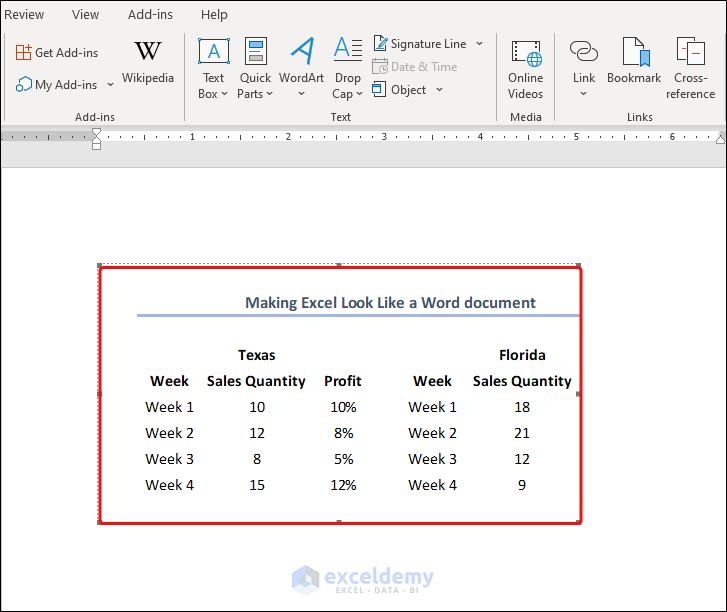Expand the My Add-ins dropdown arrow
727x612 pixels.
[x=110, y=85]
